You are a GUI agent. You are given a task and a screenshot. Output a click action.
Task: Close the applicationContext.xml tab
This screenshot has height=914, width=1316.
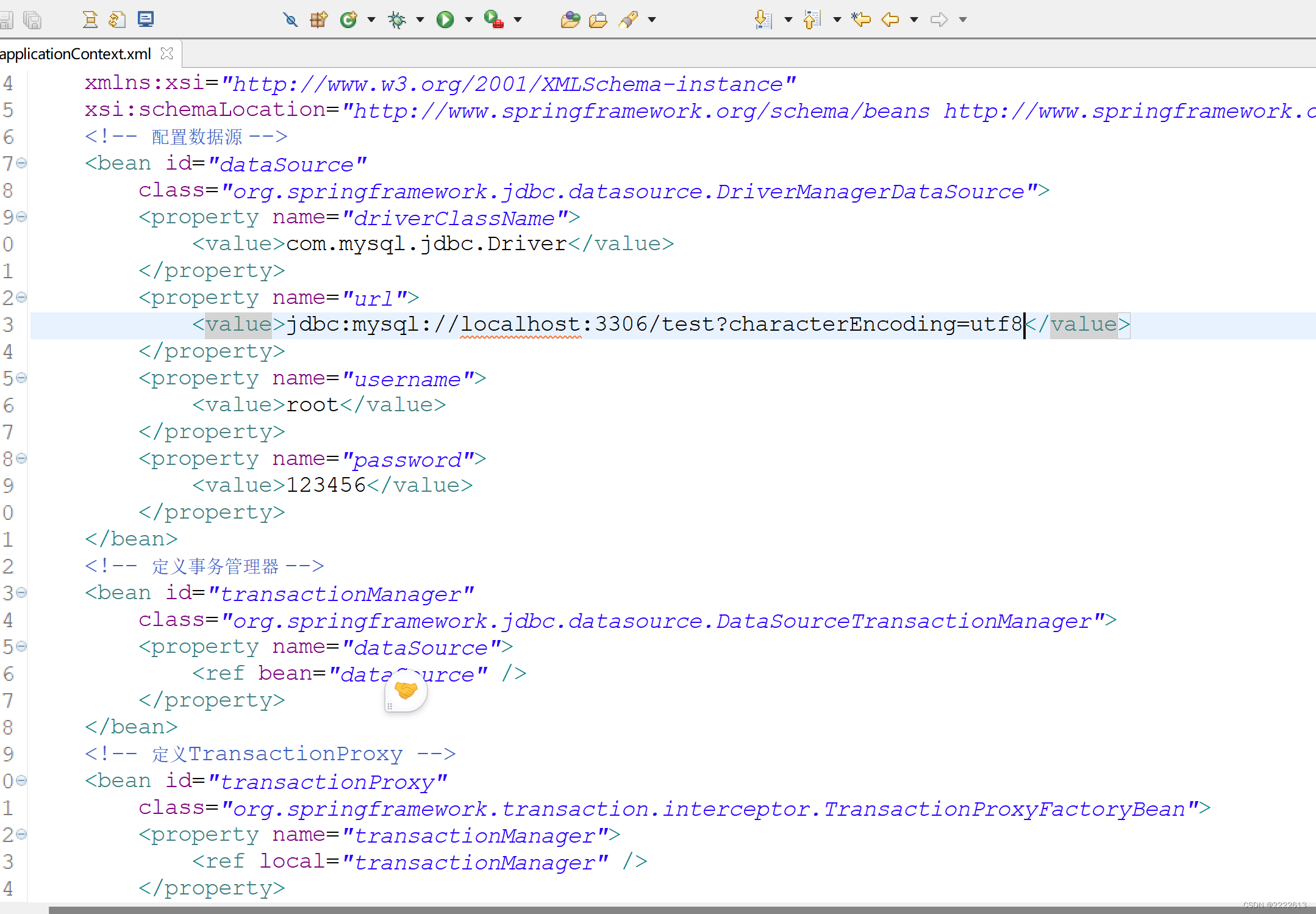coord(166,54)
